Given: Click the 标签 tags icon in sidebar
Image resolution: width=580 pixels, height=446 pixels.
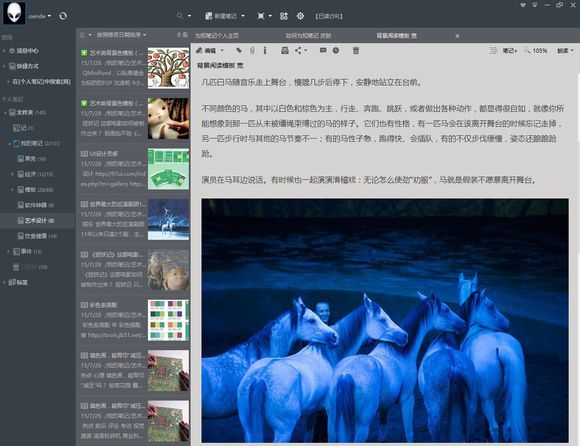Looking at the screenshot, I should [11, 282].
